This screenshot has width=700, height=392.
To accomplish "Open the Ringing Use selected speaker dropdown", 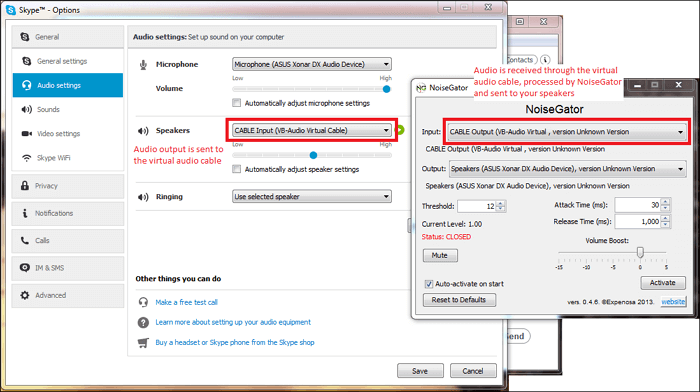I will [312, 196].
